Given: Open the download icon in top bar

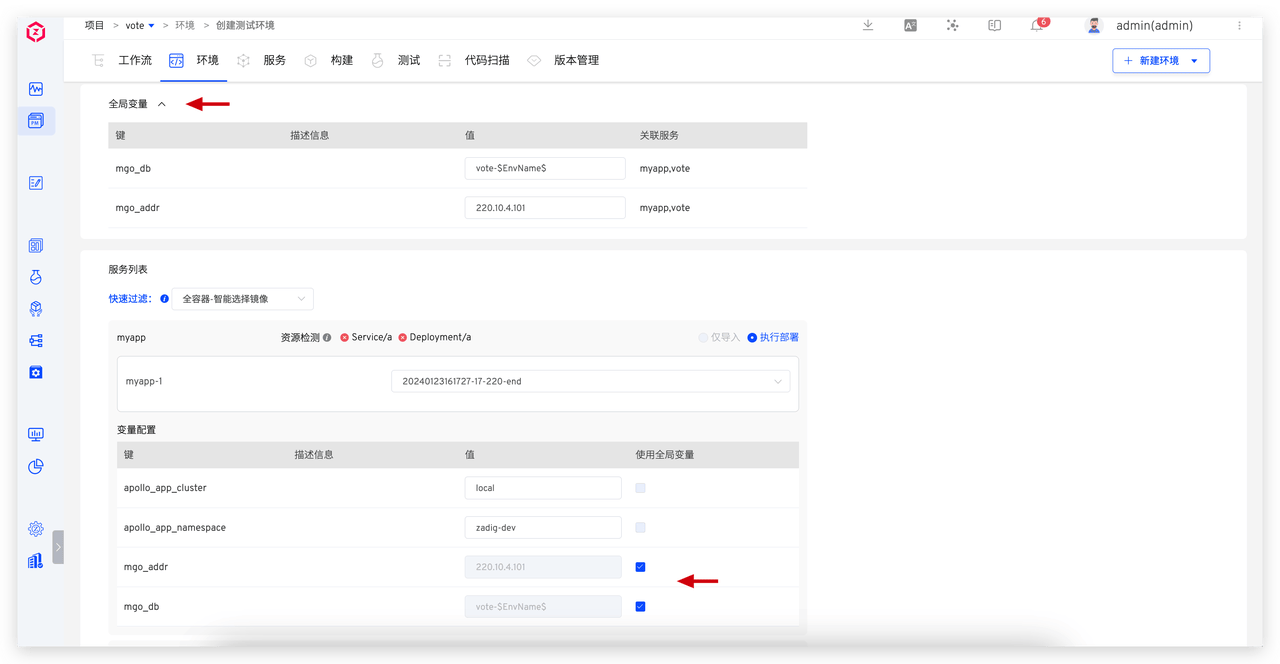Looking at the screenshot, I should click(x=868, y=26).
